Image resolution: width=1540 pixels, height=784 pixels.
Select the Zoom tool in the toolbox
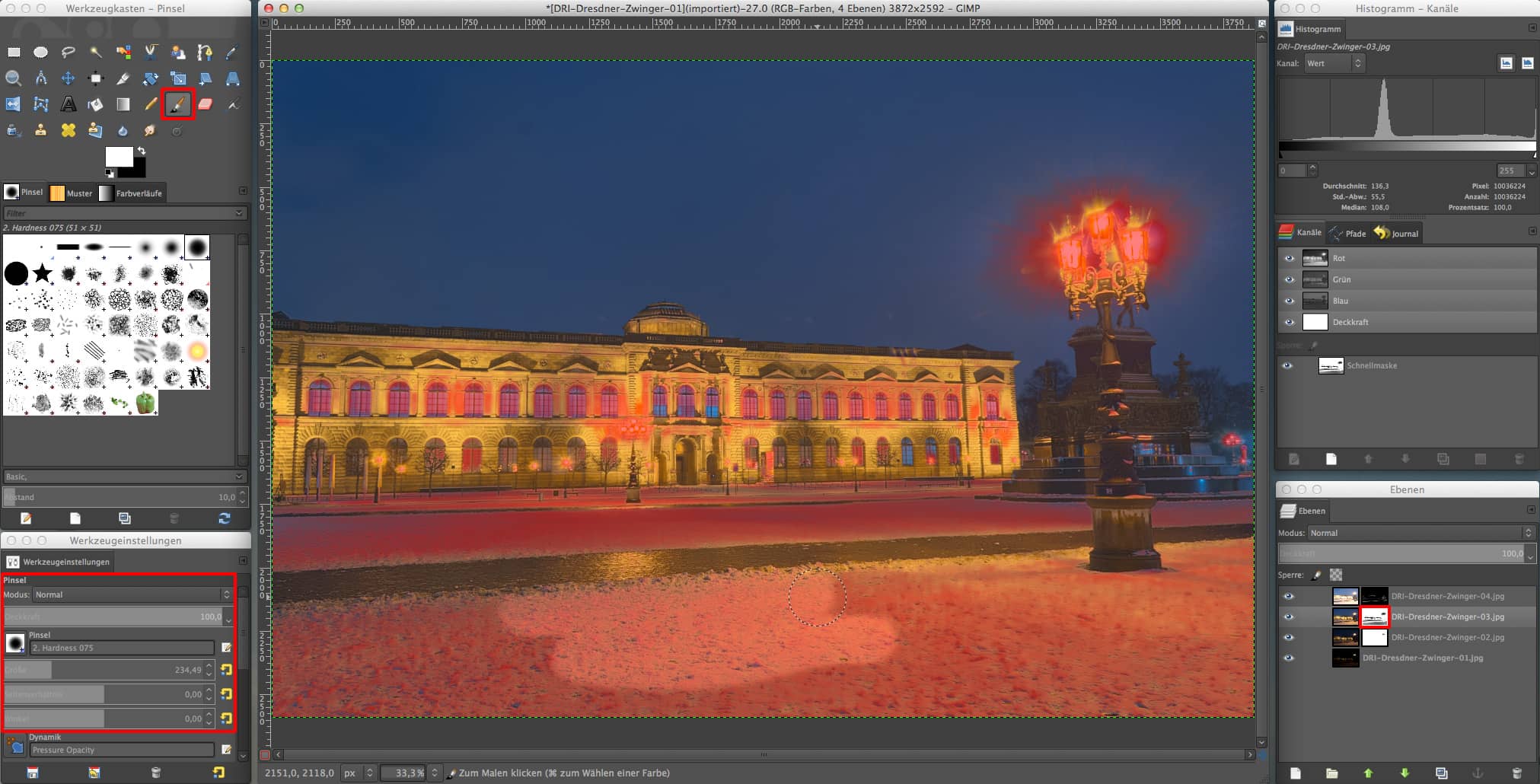pyautogui.click(x=13, y=78)
